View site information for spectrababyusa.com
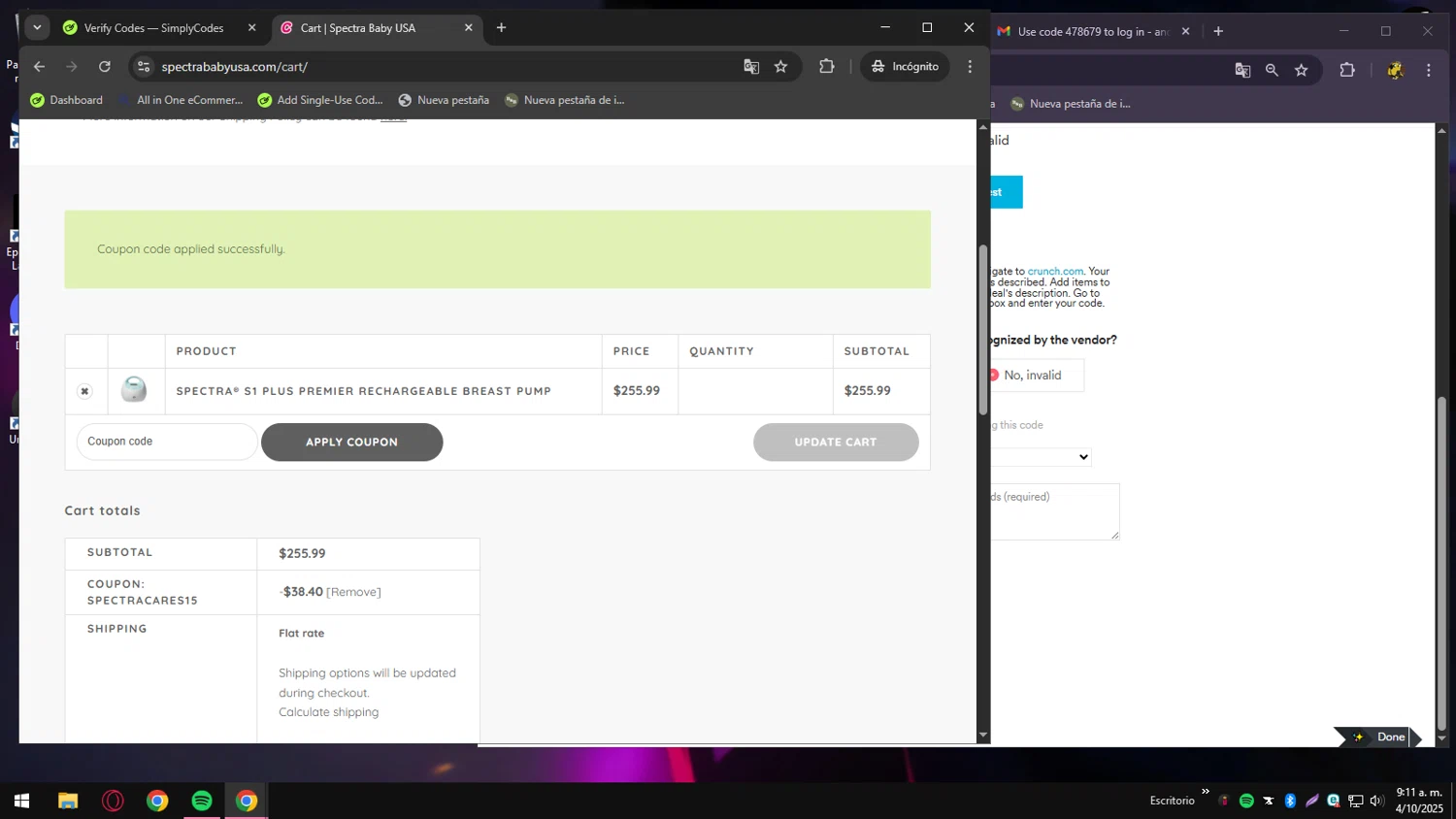This screenshot has width=1456, height=819. point(144,67)
